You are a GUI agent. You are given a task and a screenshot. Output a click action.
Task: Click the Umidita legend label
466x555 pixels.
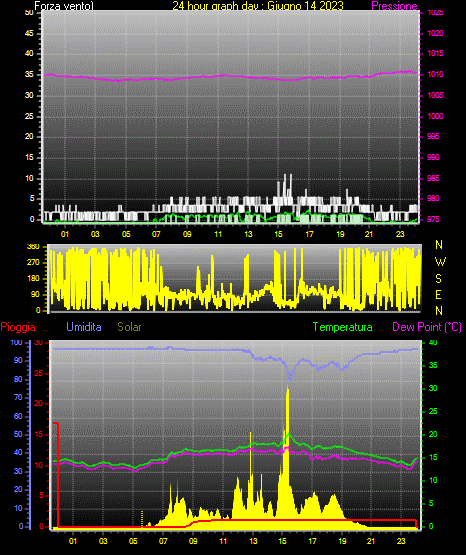coord(84,327)
